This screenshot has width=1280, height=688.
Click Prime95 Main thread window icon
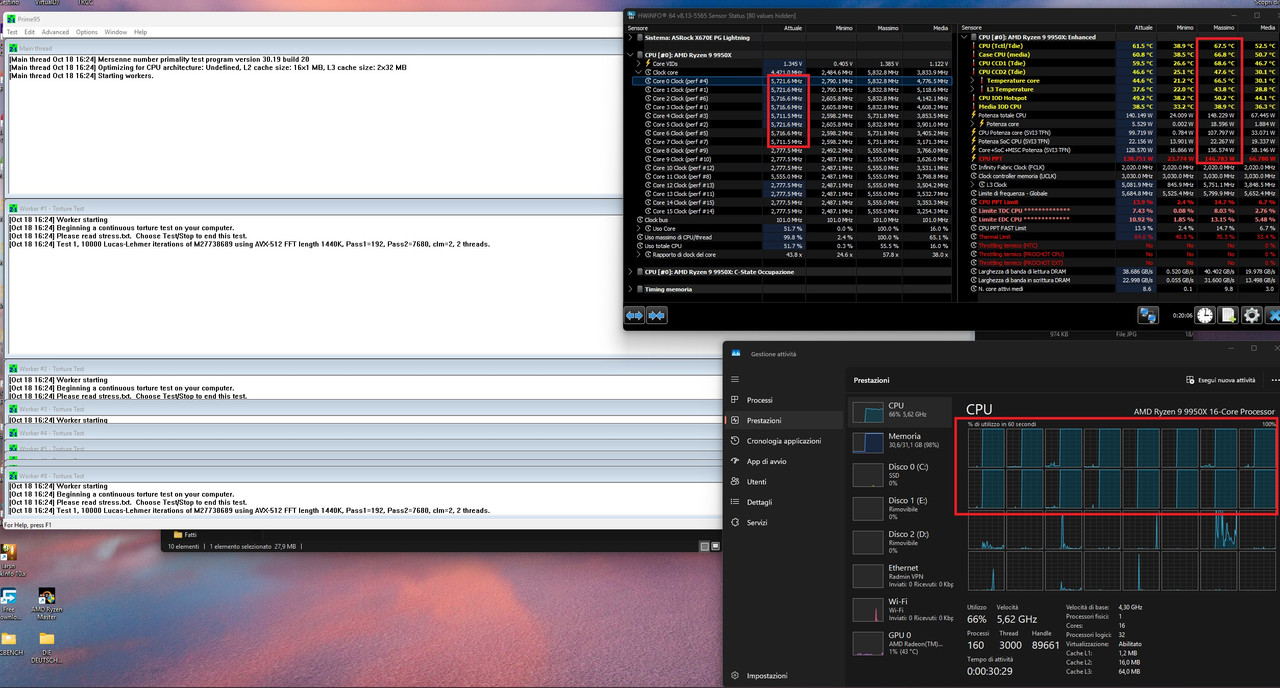click(x=12, y=47)
